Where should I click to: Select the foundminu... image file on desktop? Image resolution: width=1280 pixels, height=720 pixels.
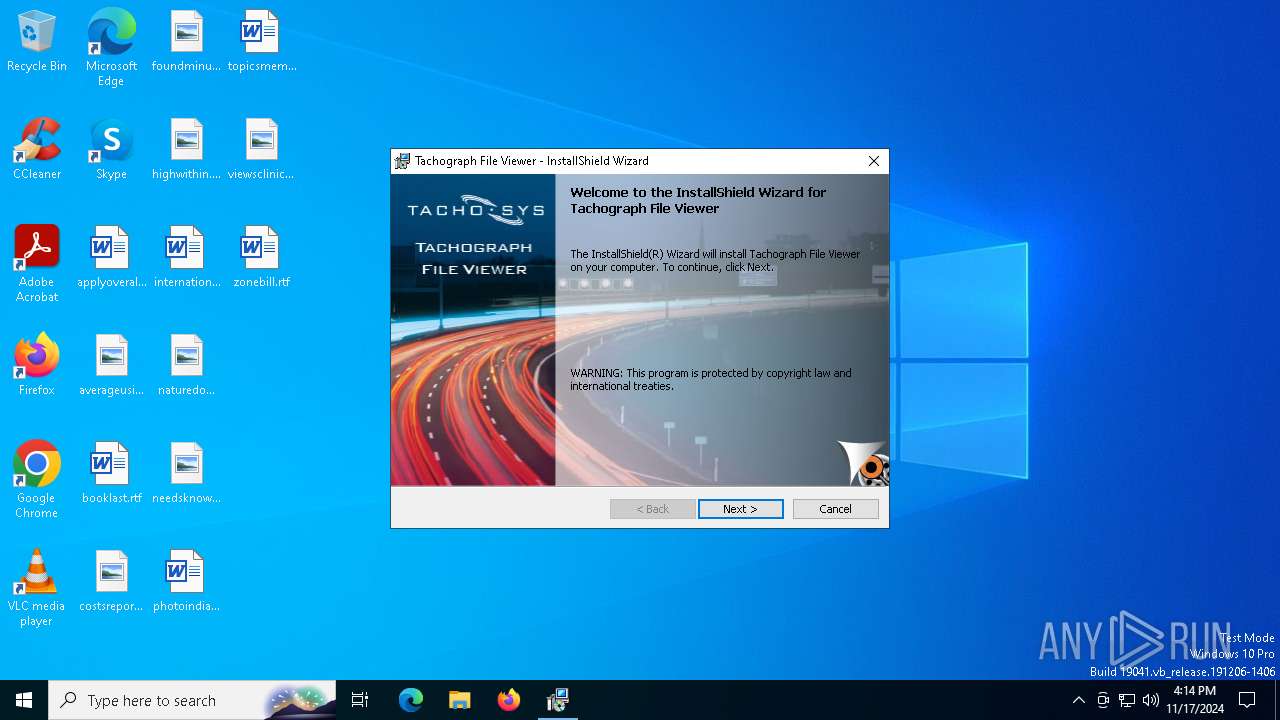tap(186, 42)
